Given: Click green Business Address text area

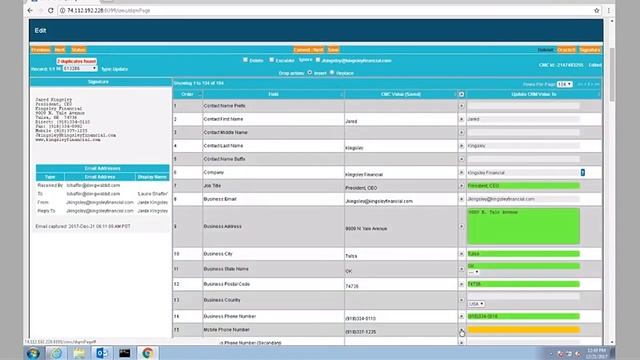Looking at the screenshot, I should pyautogui.click(x=524, y=226).
